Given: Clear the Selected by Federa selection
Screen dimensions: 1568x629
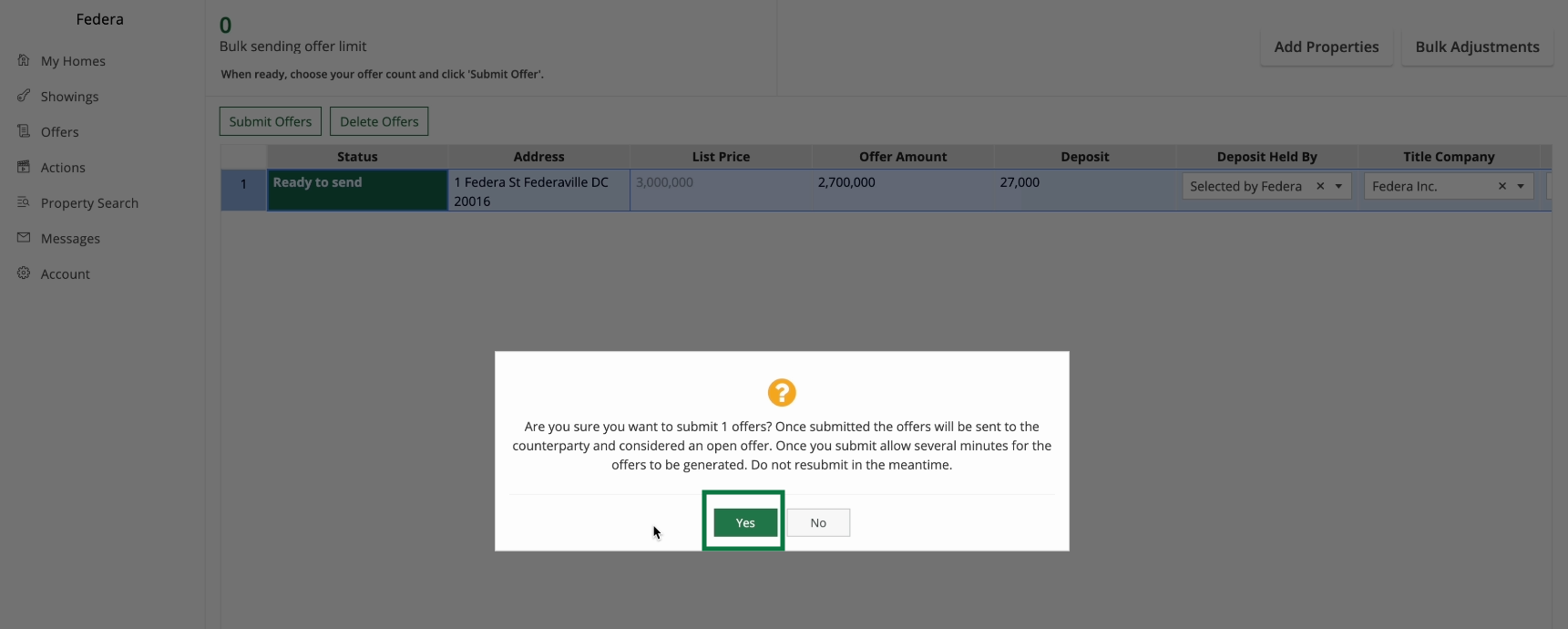Looking at the screenshot, I should [1320, 186].
